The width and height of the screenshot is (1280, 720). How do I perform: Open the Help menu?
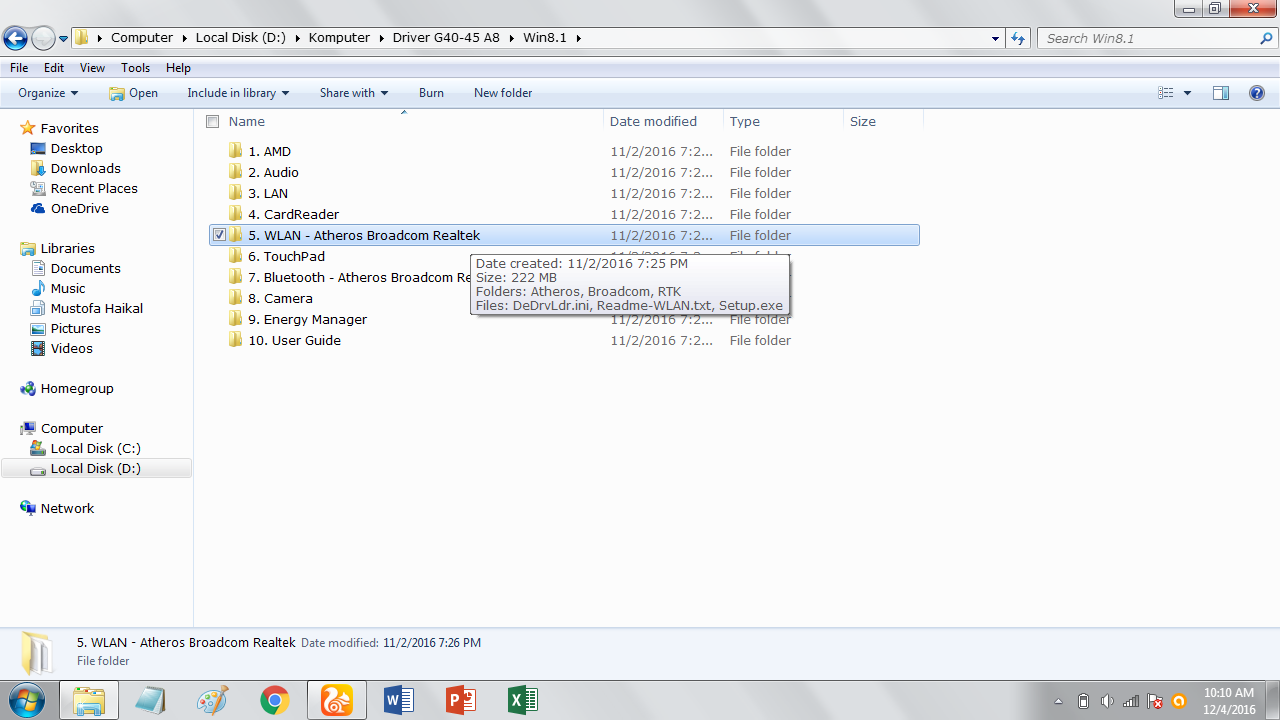[178, 68]
